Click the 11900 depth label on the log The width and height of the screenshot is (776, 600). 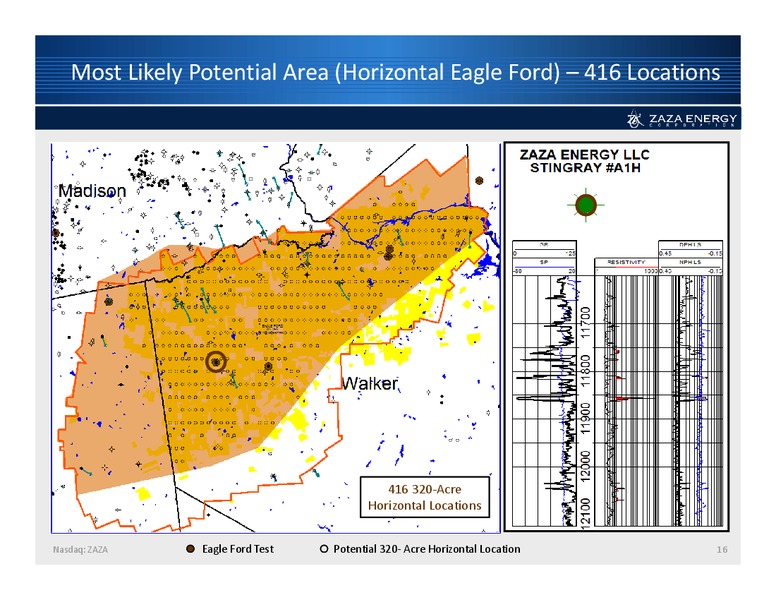click(x=586, y=419)
